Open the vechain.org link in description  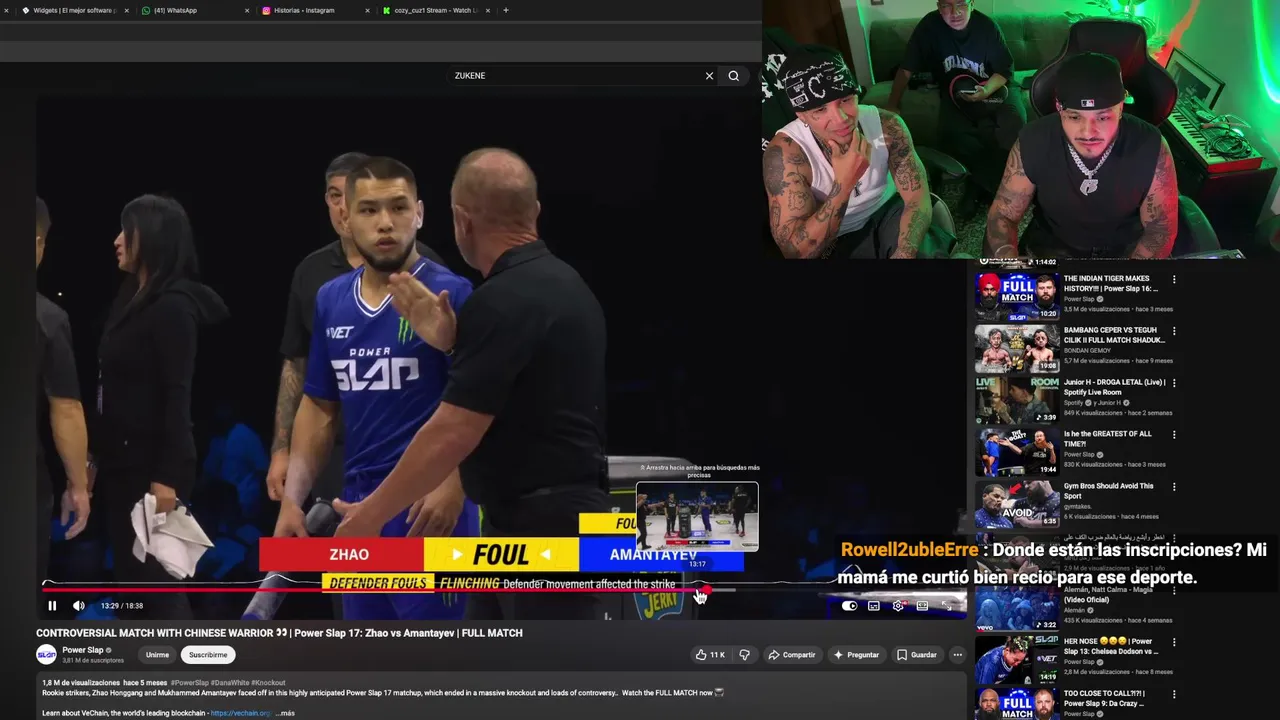[x=240, y=713]
